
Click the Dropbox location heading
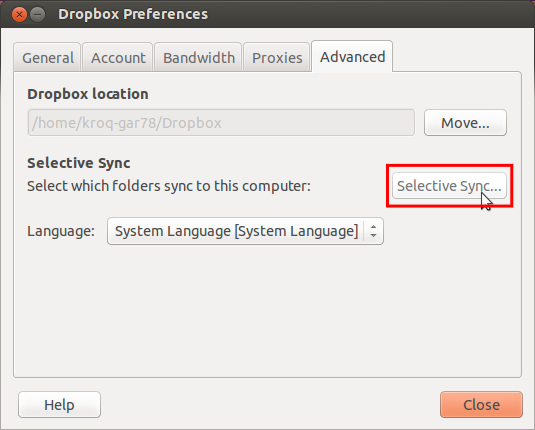coord(88,94)
